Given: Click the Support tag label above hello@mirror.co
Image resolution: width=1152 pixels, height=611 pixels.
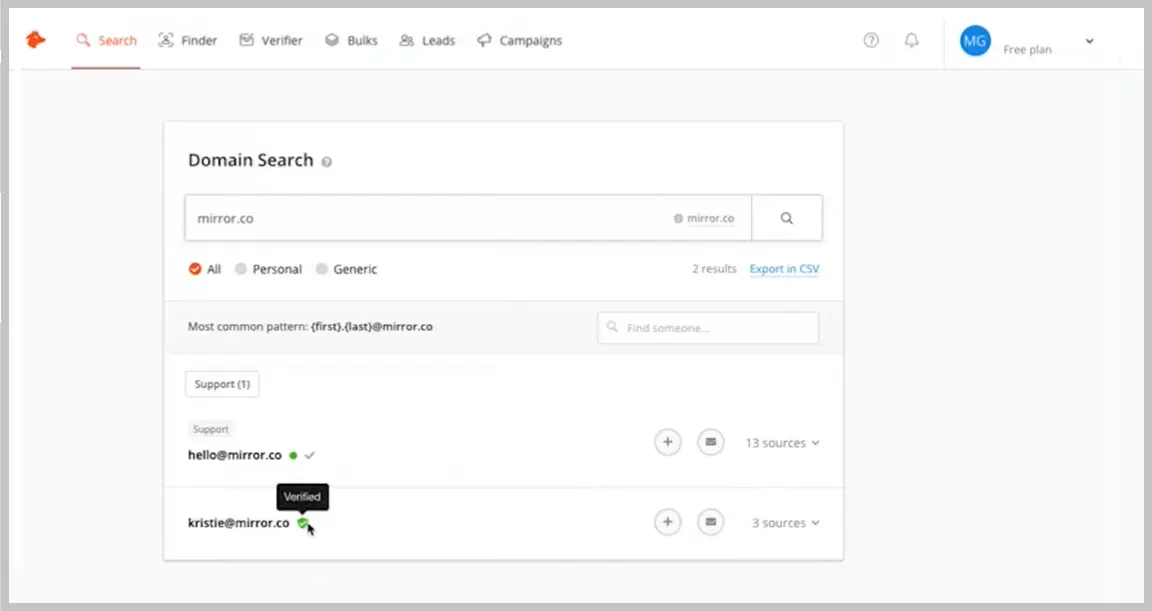Looking at the screenshot, I should pos(211,429).
